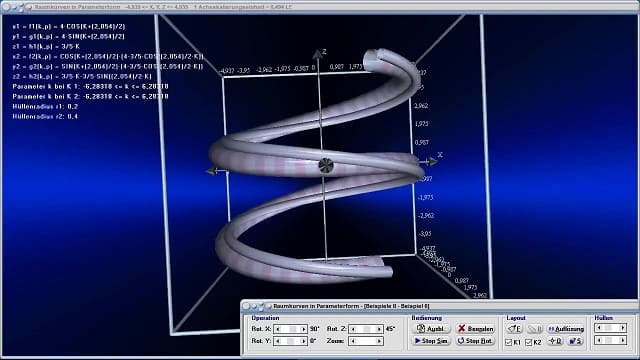Screen dimensions: 640x360
Task: Click right arrow of lower Hüllen scrollbar
Action: (623, 340)
